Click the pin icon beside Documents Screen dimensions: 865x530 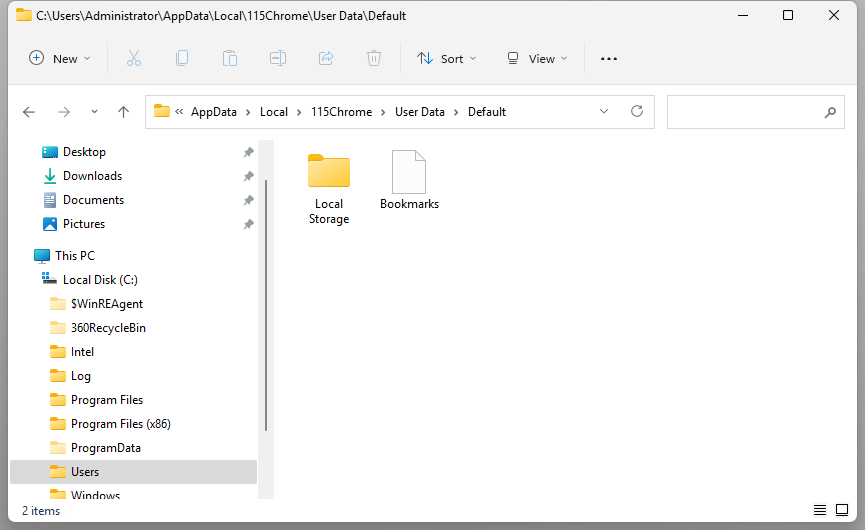tap(249, 200)
